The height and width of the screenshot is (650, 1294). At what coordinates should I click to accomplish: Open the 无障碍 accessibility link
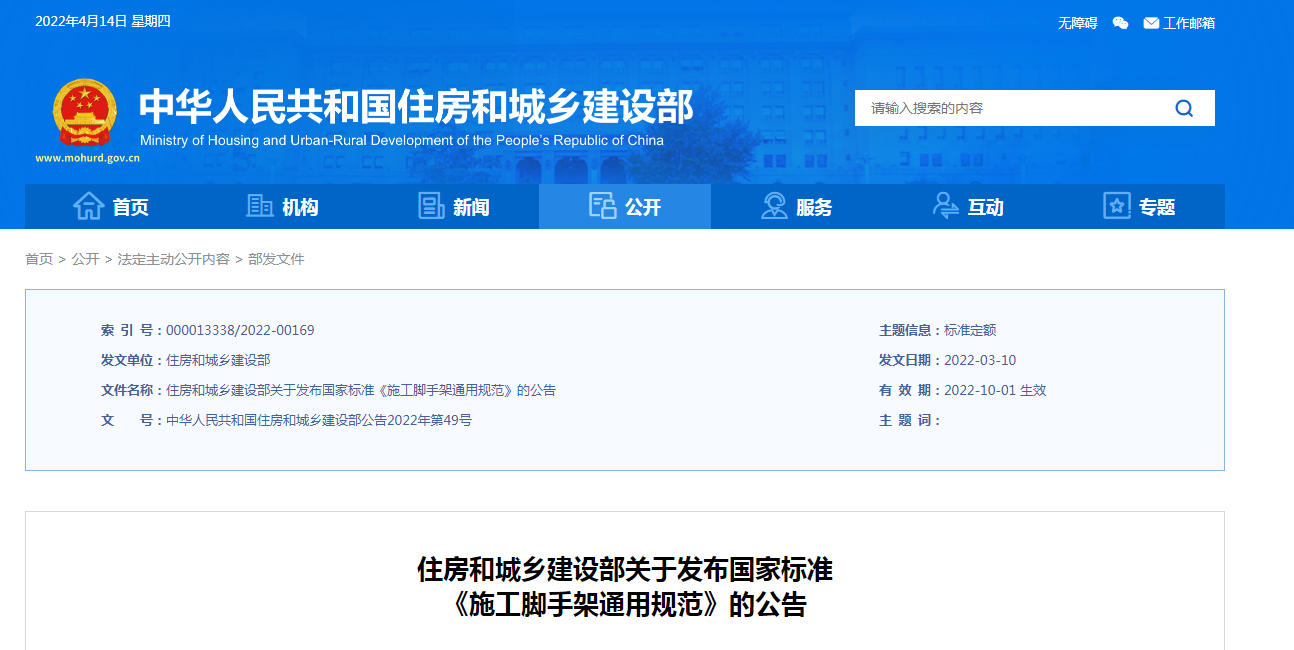coord(1077,22)
